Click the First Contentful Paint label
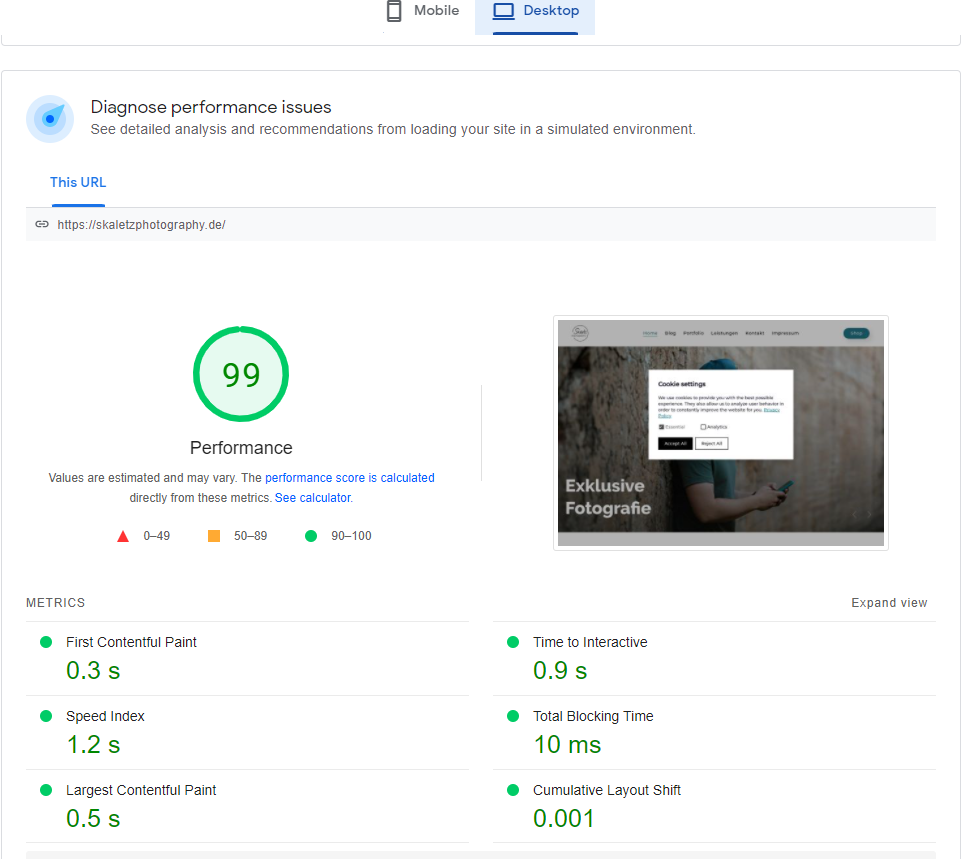The image size is (961, 859). [131, 642]
